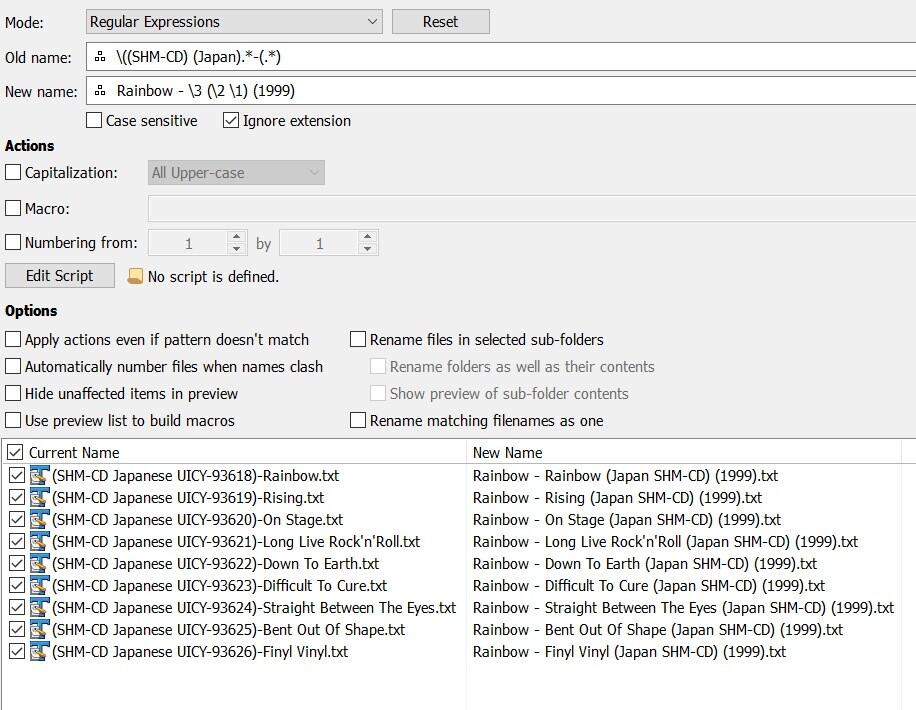Open the pattern helper icon in Old name field
This screenshot has height=710, width=916.
[100, 57]
